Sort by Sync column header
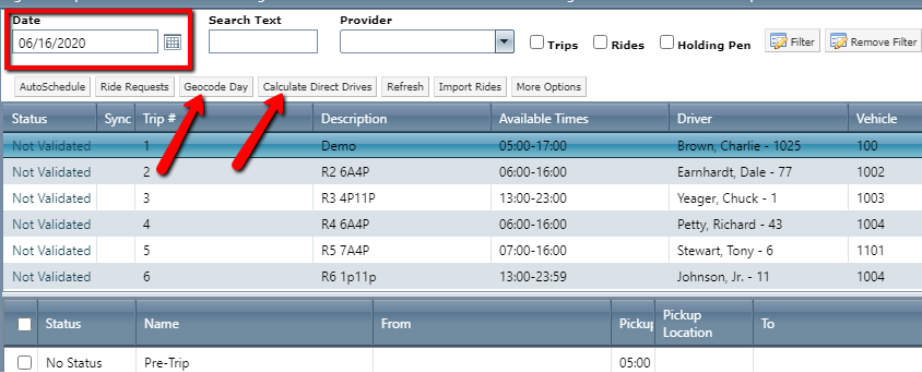 point(116,119)
